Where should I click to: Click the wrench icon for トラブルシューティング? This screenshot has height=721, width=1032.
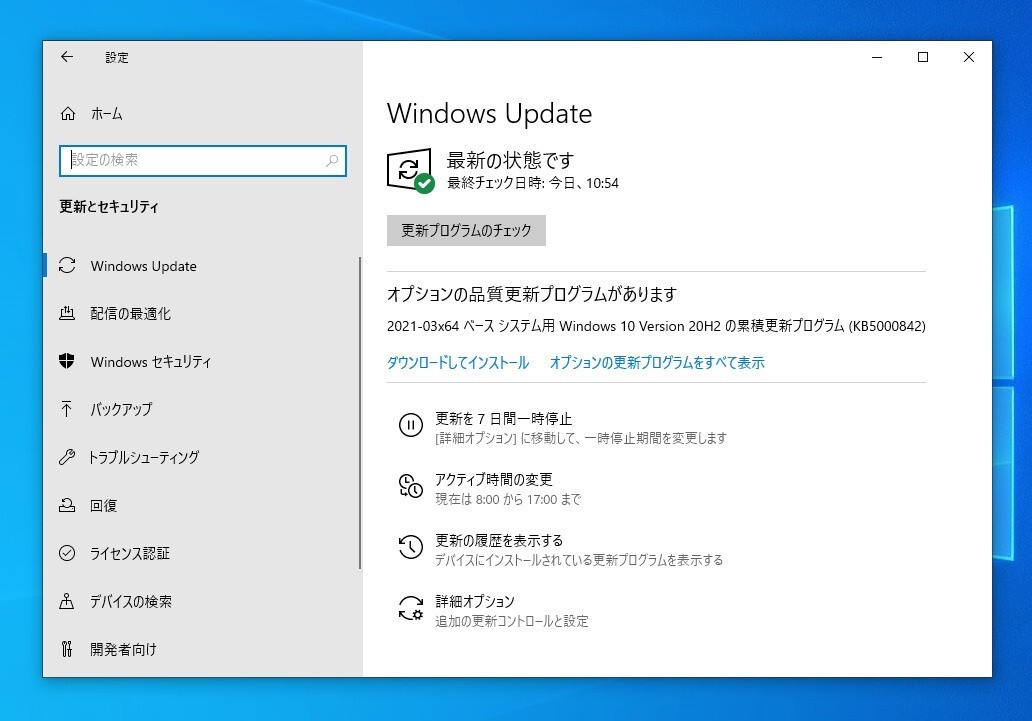pyautogui.click(x=67, y=457)
